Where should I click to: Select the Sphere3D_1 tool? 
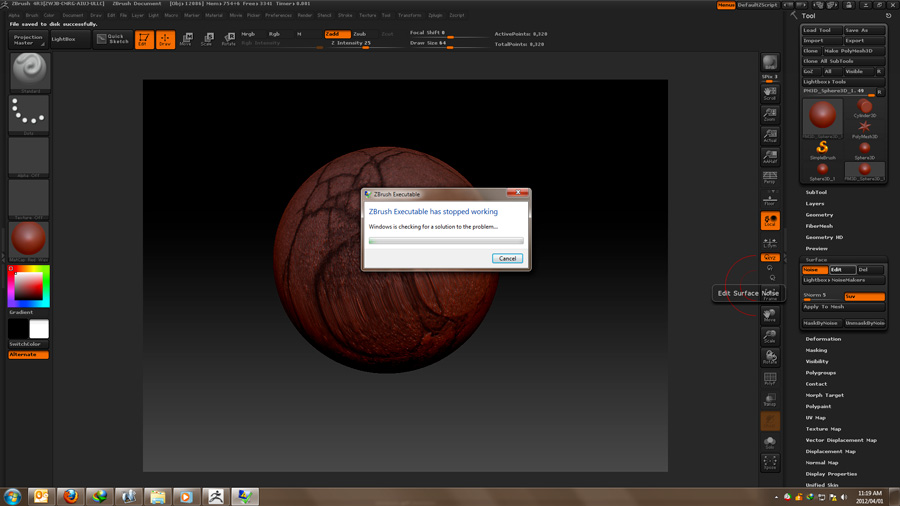823,171
